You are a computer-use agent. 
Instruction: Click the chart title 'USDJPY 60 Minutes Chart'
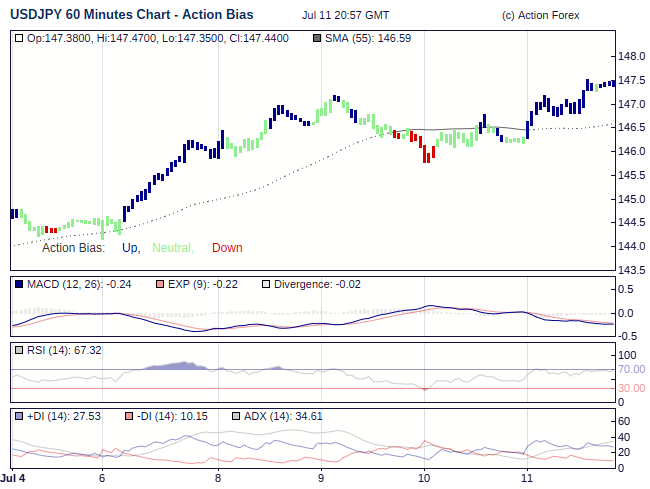[131, 15]
